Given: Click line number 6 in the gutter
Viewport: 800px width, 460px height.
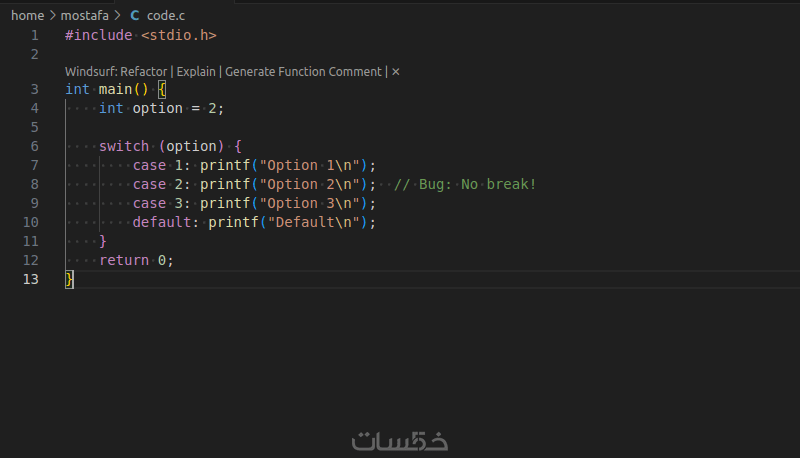Looking at the screenshot, I should (x=34, y=146).
